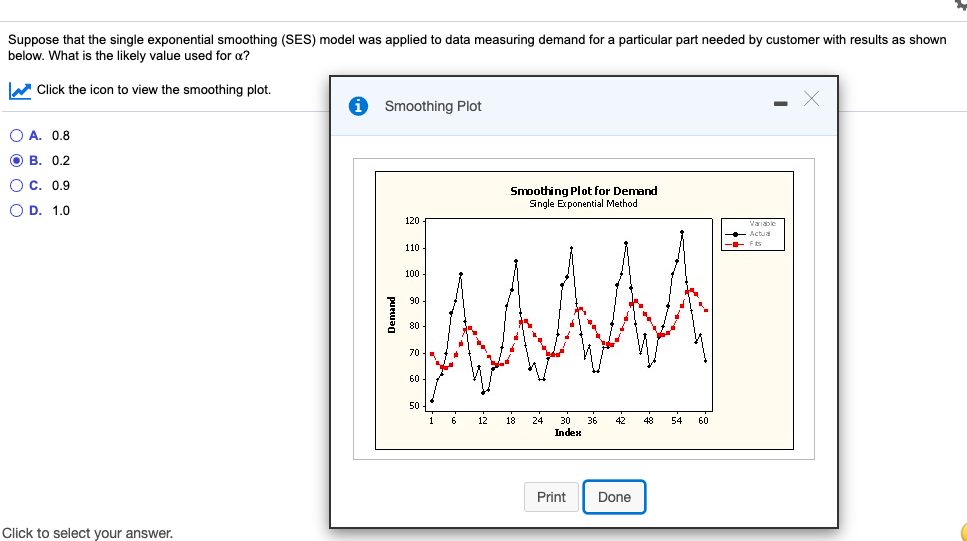
Task: Click the Print button
Action: click(x=551, y=497)
